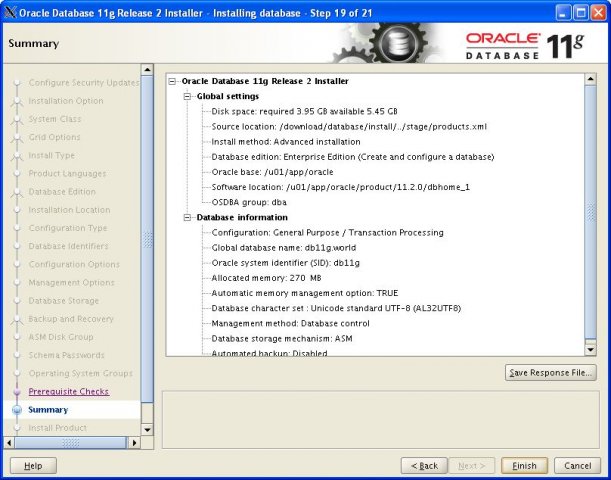Screen dimensions: 611x480
Task: Click down arrow of summary tree scrollbar
Action: (x=591, y=349)
